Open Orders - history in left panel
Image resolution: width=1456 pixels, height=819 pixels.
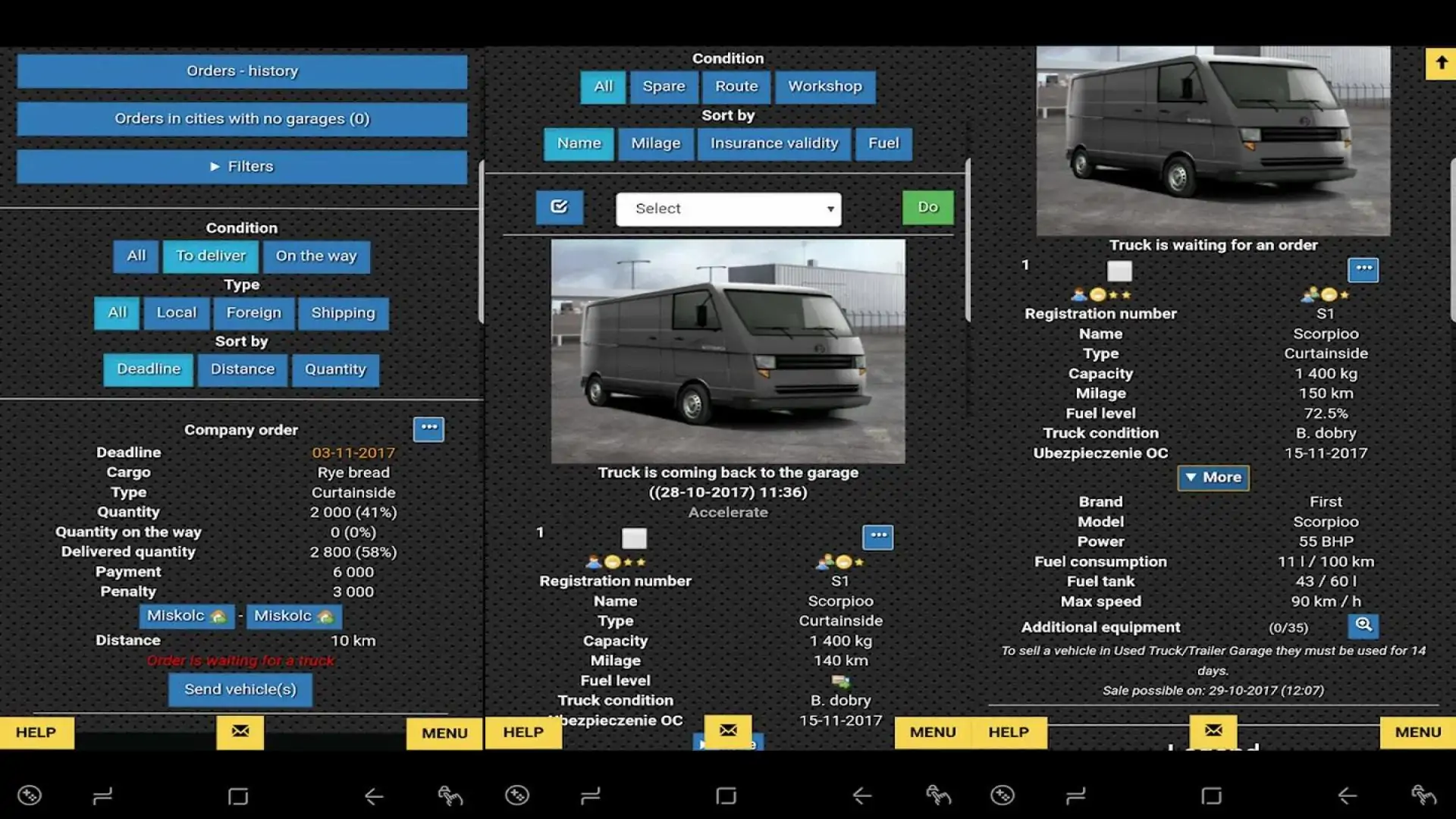point(242,71)
